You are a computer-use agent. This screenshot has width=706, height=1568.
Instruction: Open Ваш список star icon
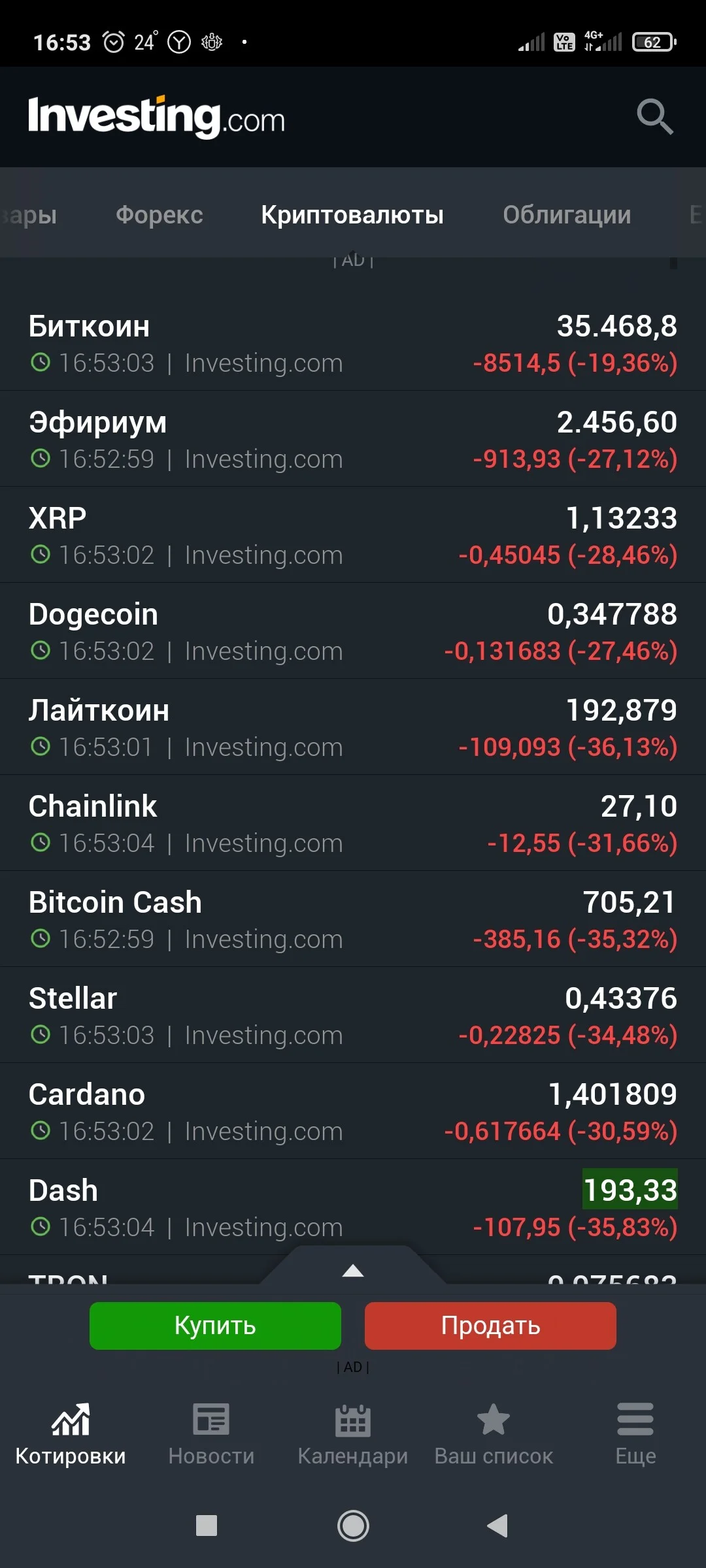[x=494, y=1420]
